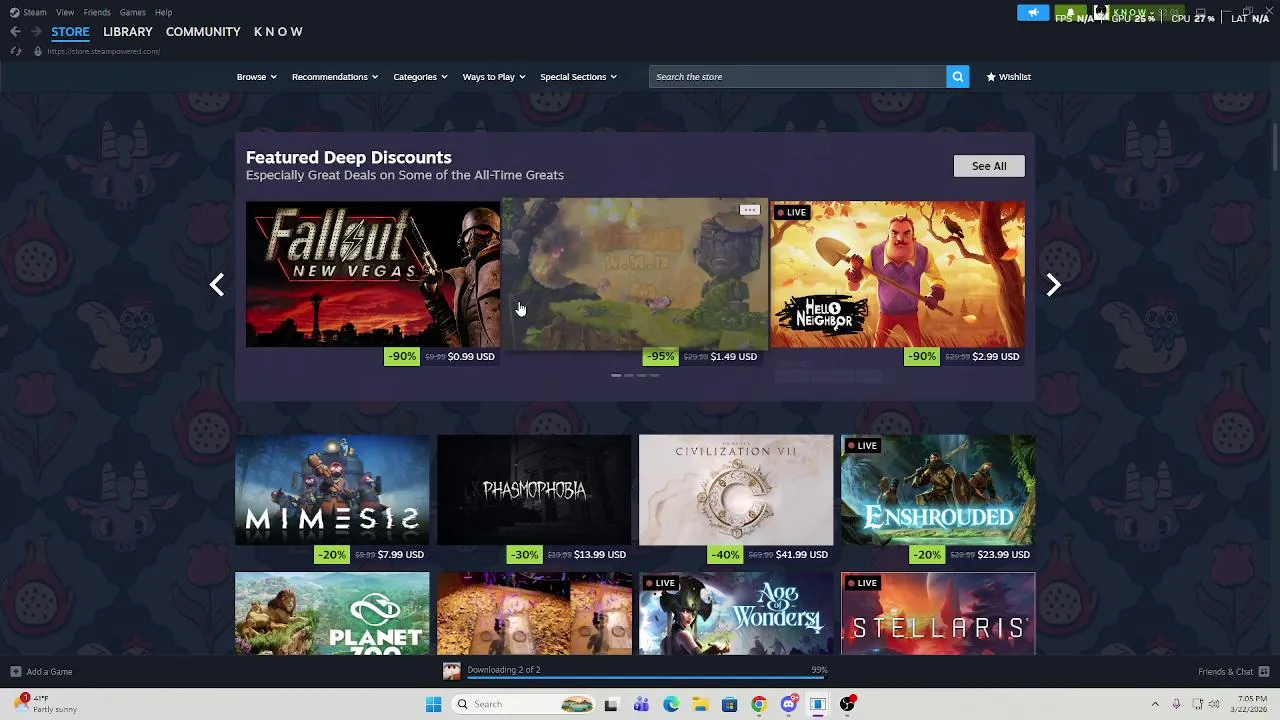Screen dimensions: 1280x720
Task: Open the Age of Wonders 4 capsule
Action: 736,614
